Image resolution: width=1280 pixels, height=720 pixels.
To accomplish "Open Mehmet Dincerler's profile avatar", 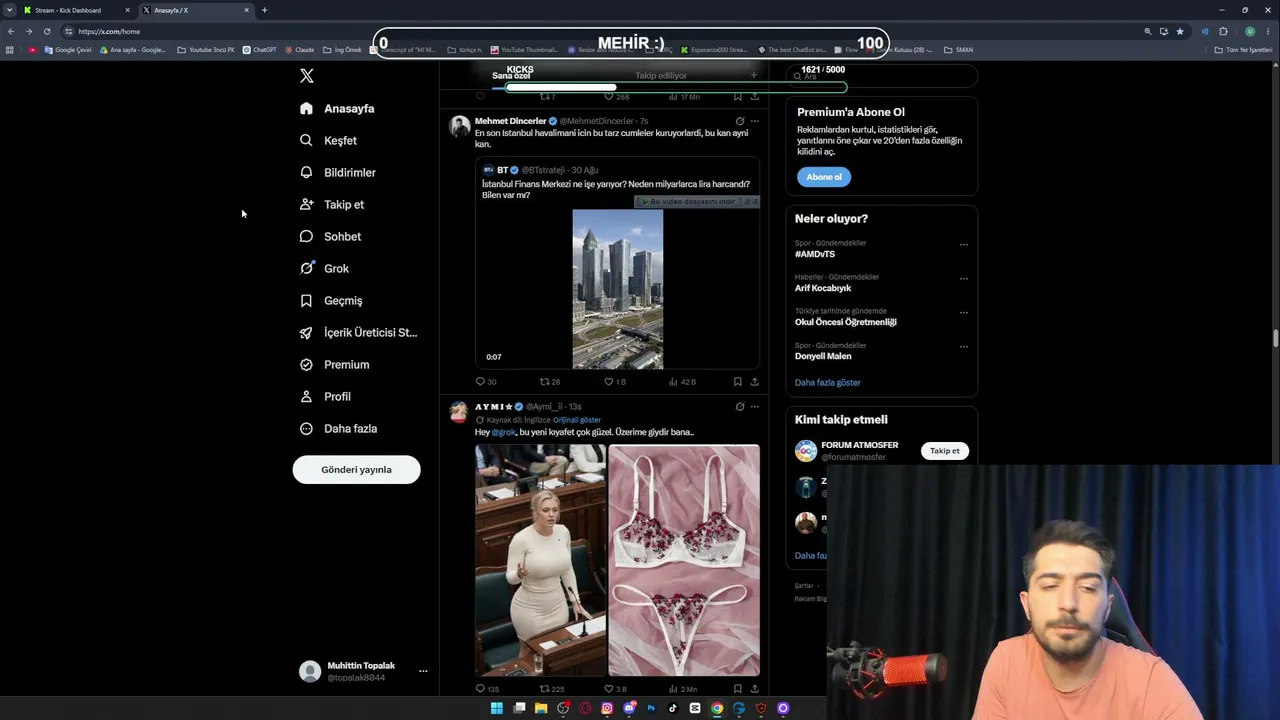I will click(x=460, y=126).
